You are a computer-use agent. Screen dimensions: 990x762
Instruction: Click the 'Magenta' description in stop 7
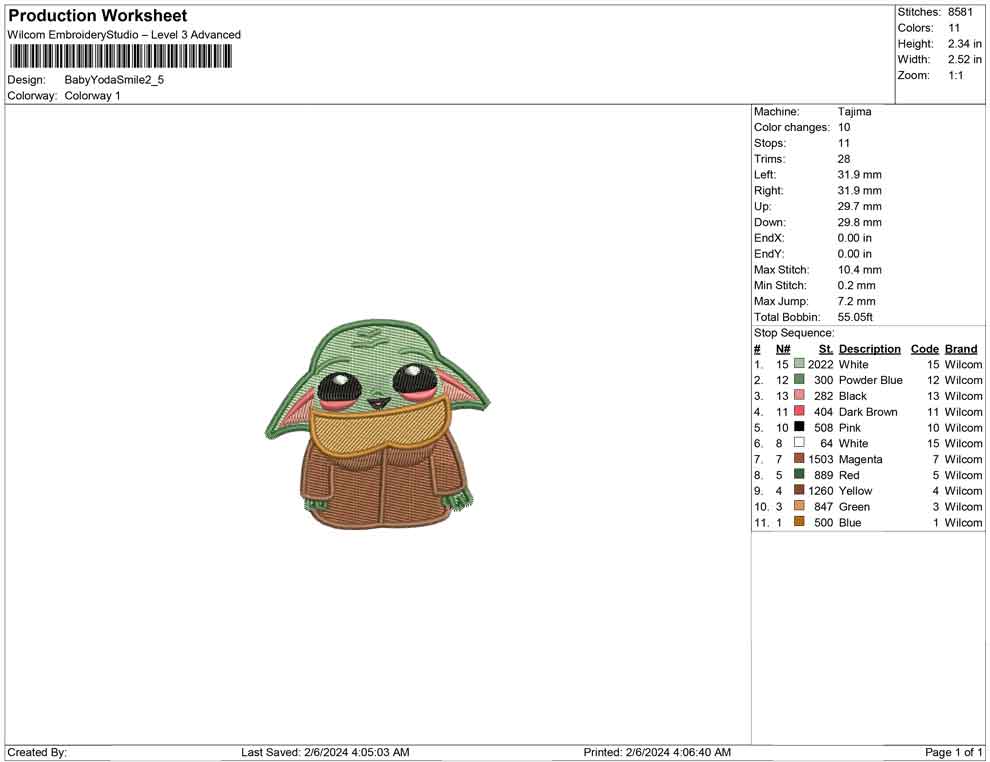pos(861,459)
